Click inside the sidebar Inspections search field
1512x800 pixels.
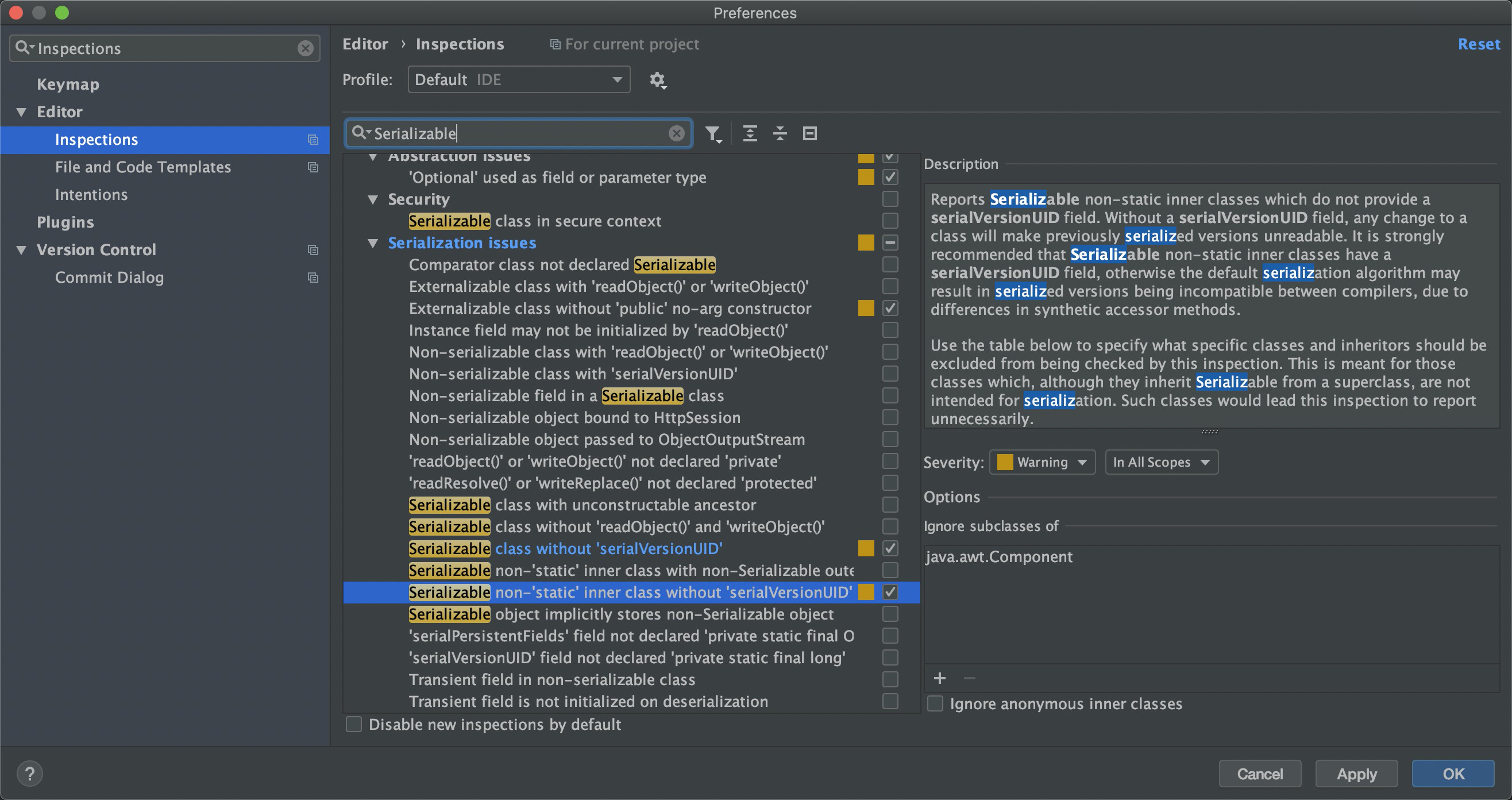tap(164, 48)
